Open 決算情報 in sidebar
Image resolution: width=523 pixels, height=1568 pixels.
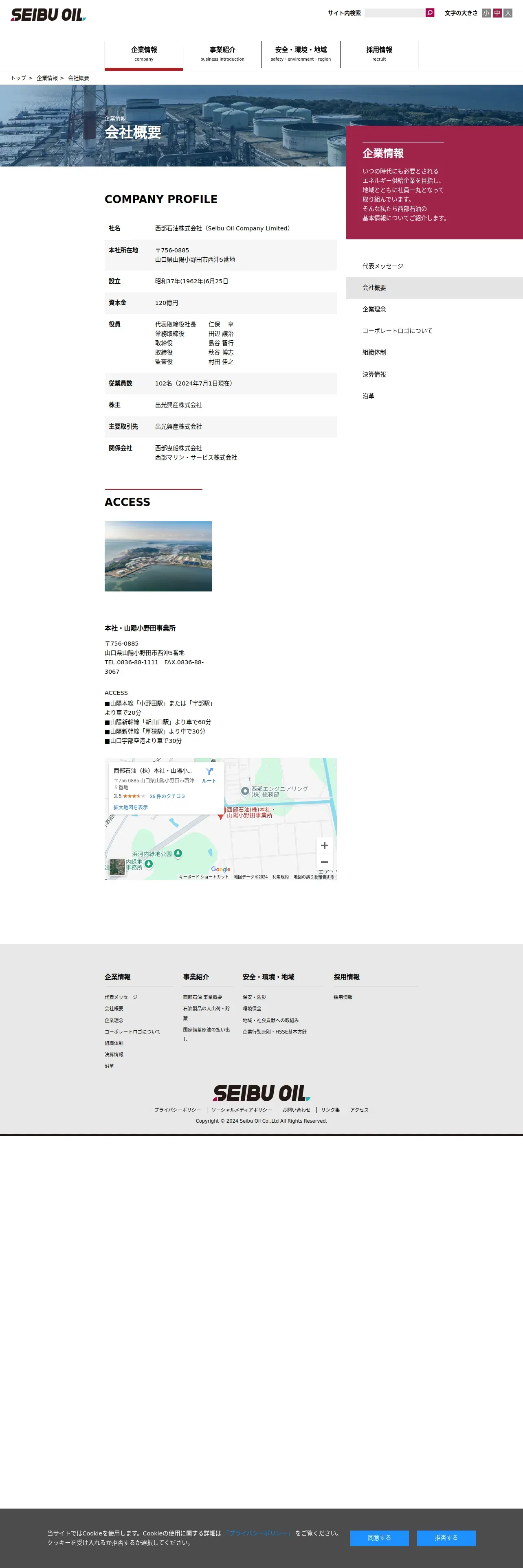(434, 374)
